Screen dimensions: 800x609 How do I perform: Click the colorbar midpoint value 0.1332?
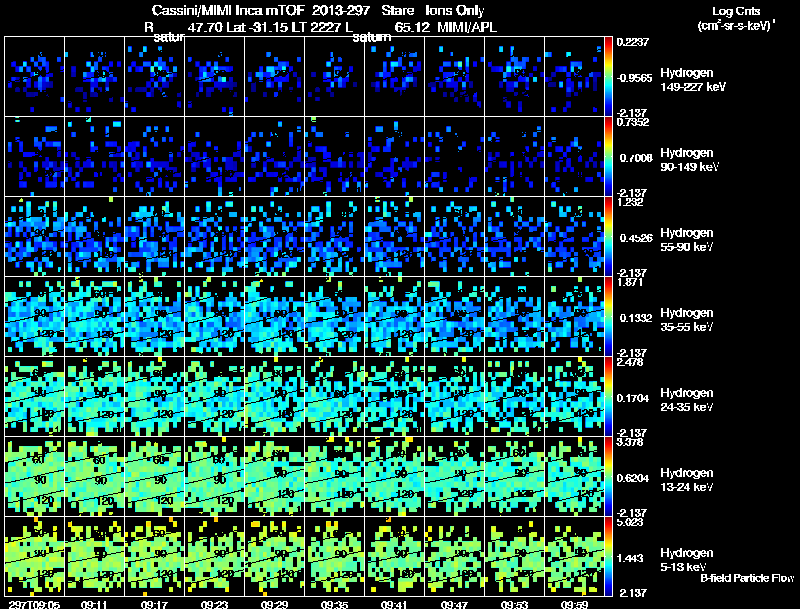coord(636,318)
